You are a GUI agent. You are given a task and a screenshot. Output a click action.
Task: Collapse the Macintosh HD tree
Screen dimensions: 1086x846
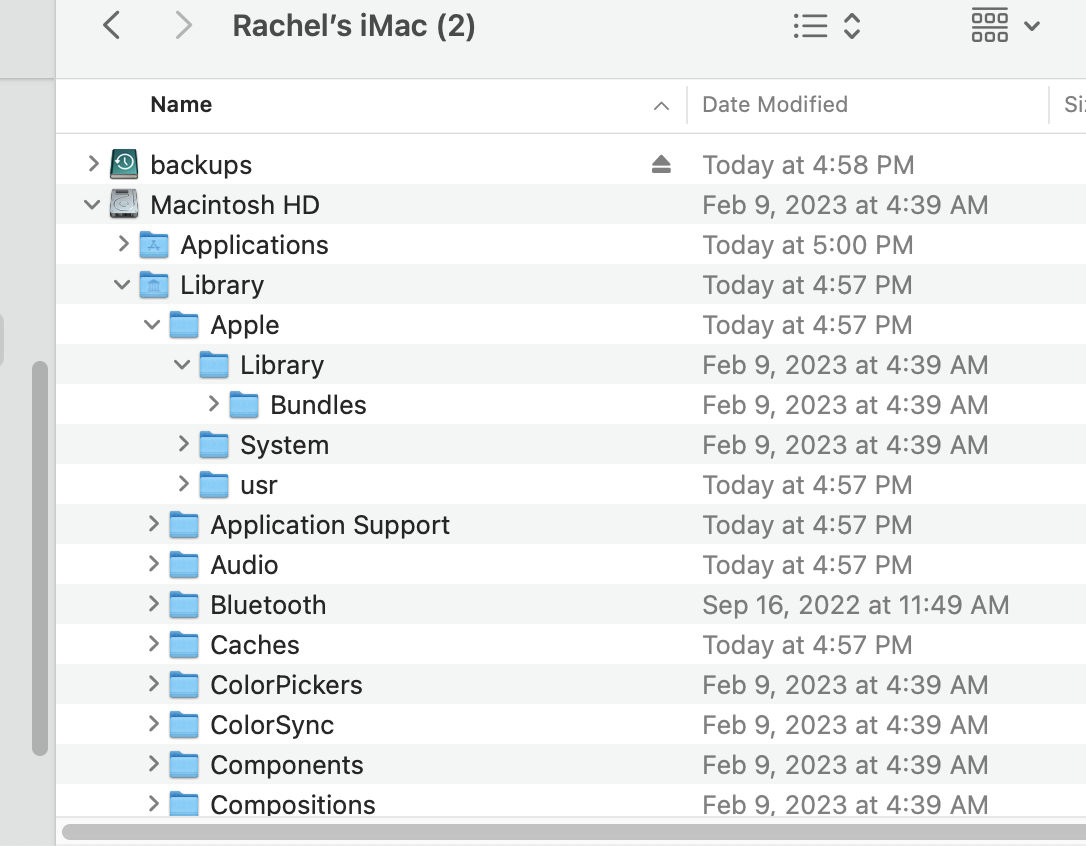tap(92, 205)
